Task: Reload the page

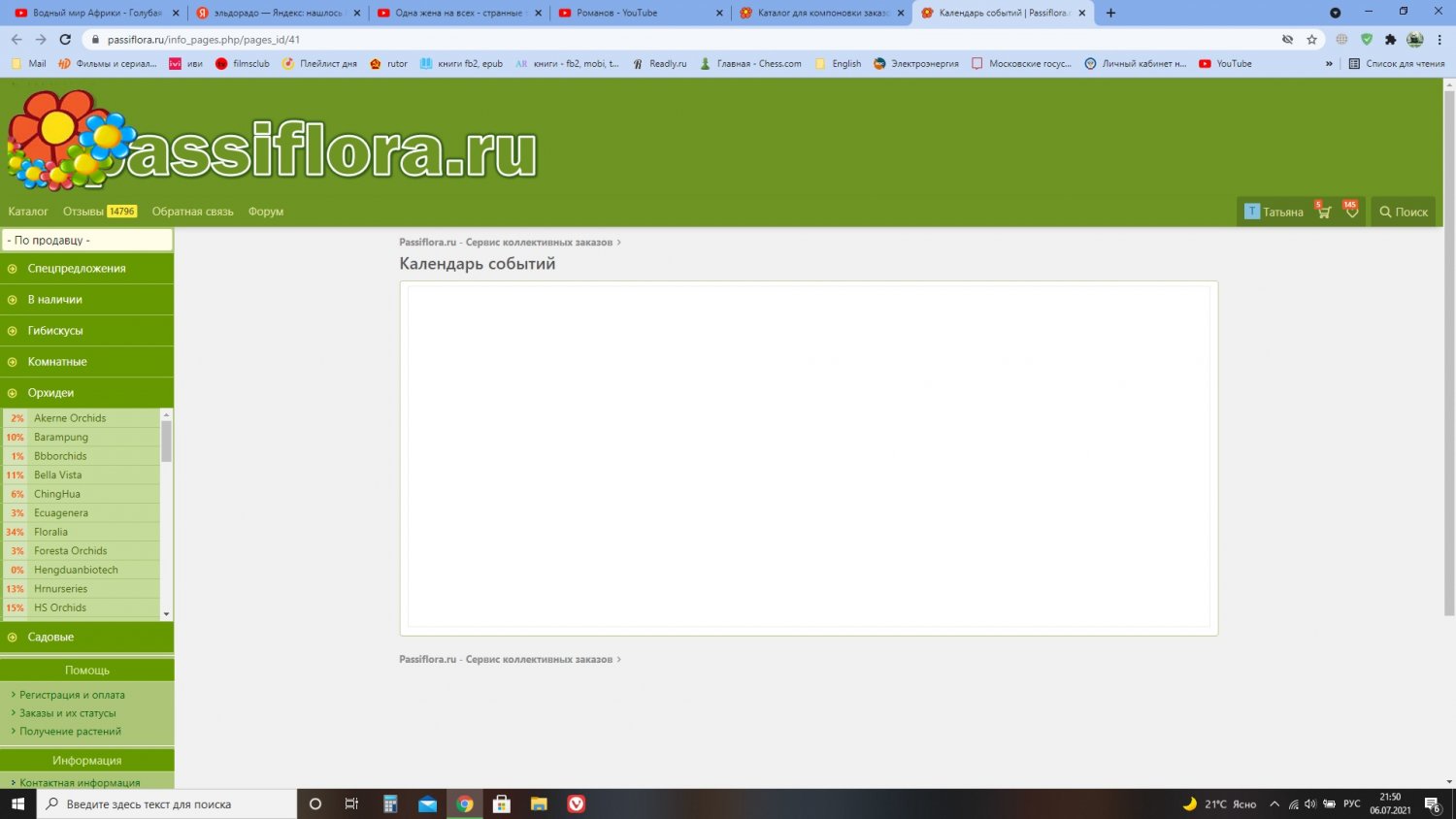Action: [65, 40]
